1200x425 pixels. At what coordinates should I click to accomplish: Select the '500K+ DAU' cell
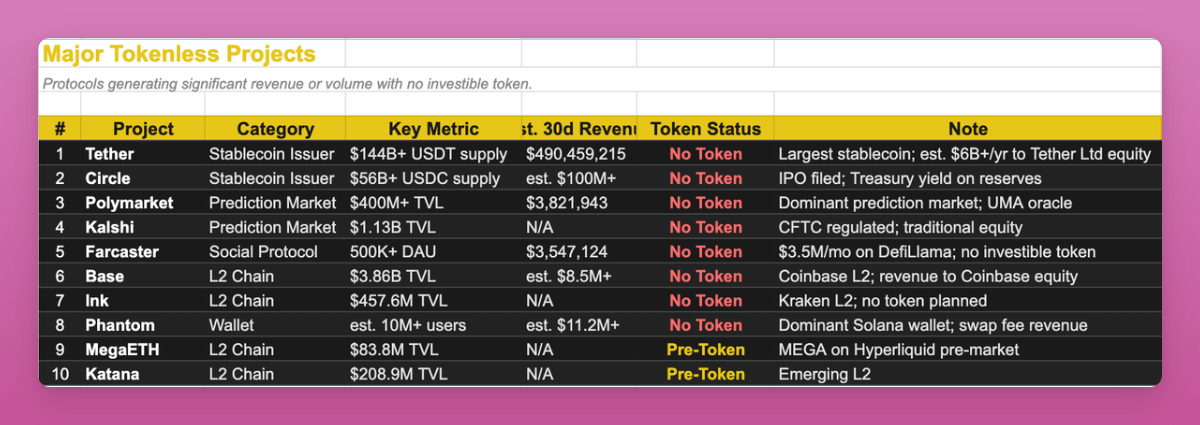[x=434, y=252]
